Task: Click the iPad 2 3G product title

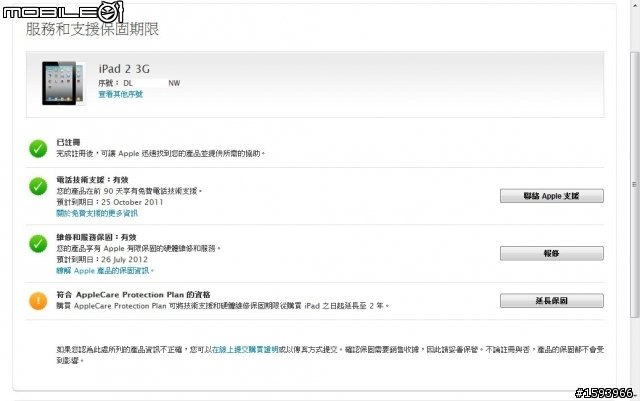Action: pyautogui.click(x=124, y=69)
